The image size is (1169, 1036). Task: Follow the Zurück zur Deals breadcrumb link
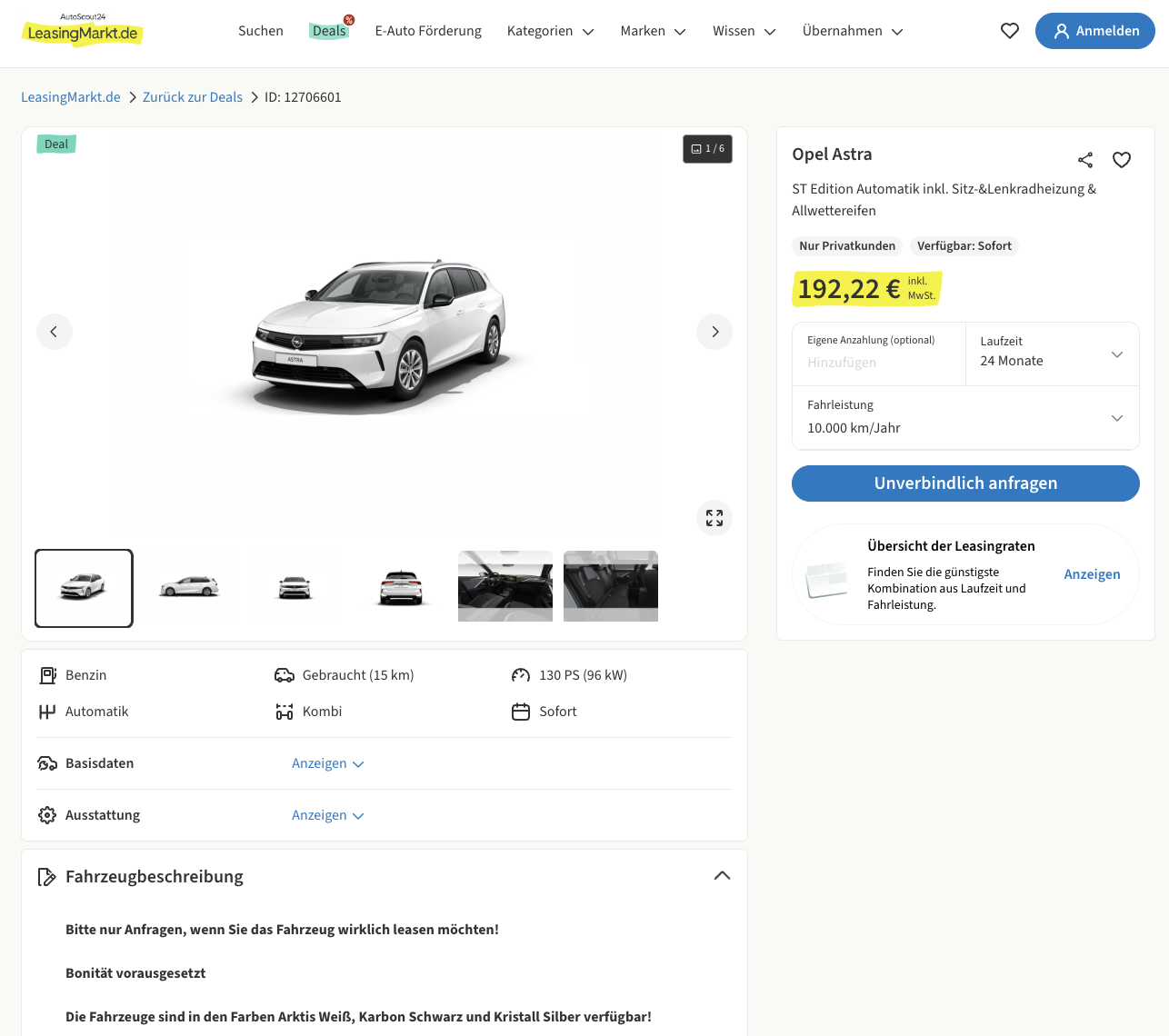coord(193,97)
